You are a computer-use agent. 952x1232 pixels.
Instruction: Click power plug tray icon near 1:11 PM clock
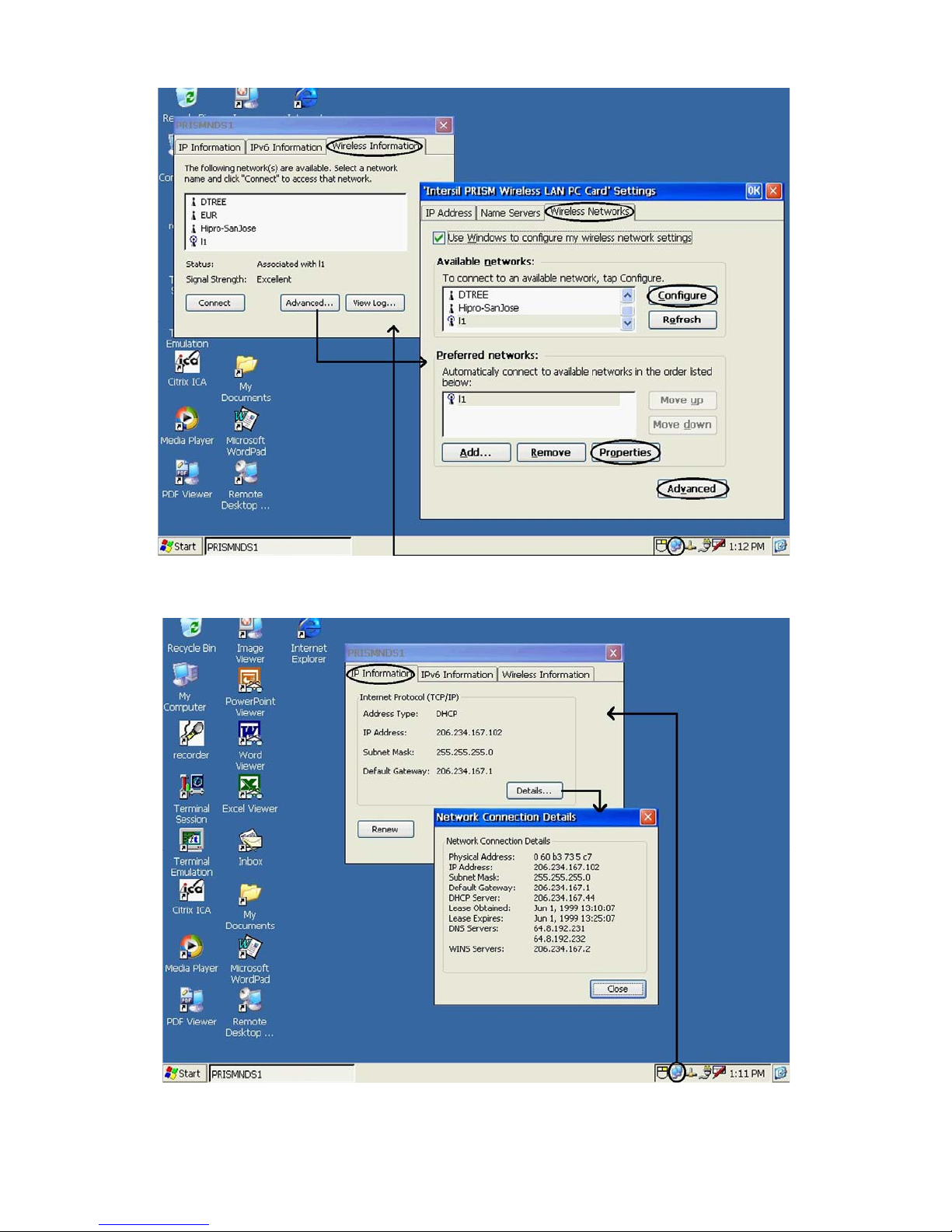click(x=706, y=1073)
